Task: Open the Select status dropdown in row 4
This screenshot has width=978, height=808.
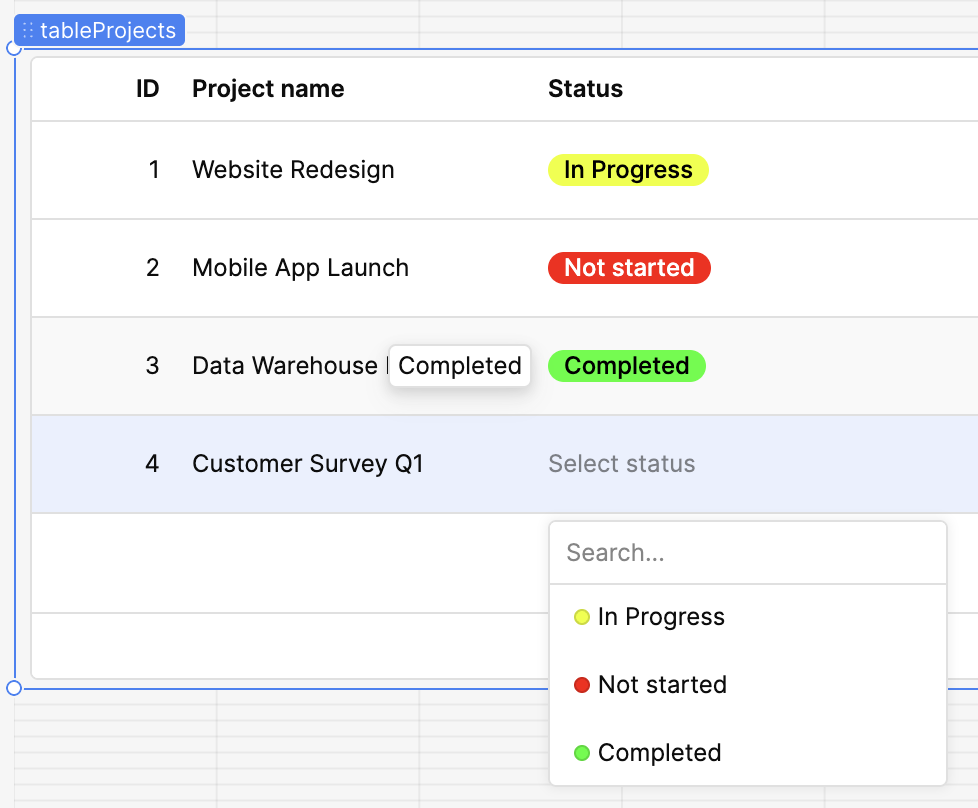Action: click(621, 464)
